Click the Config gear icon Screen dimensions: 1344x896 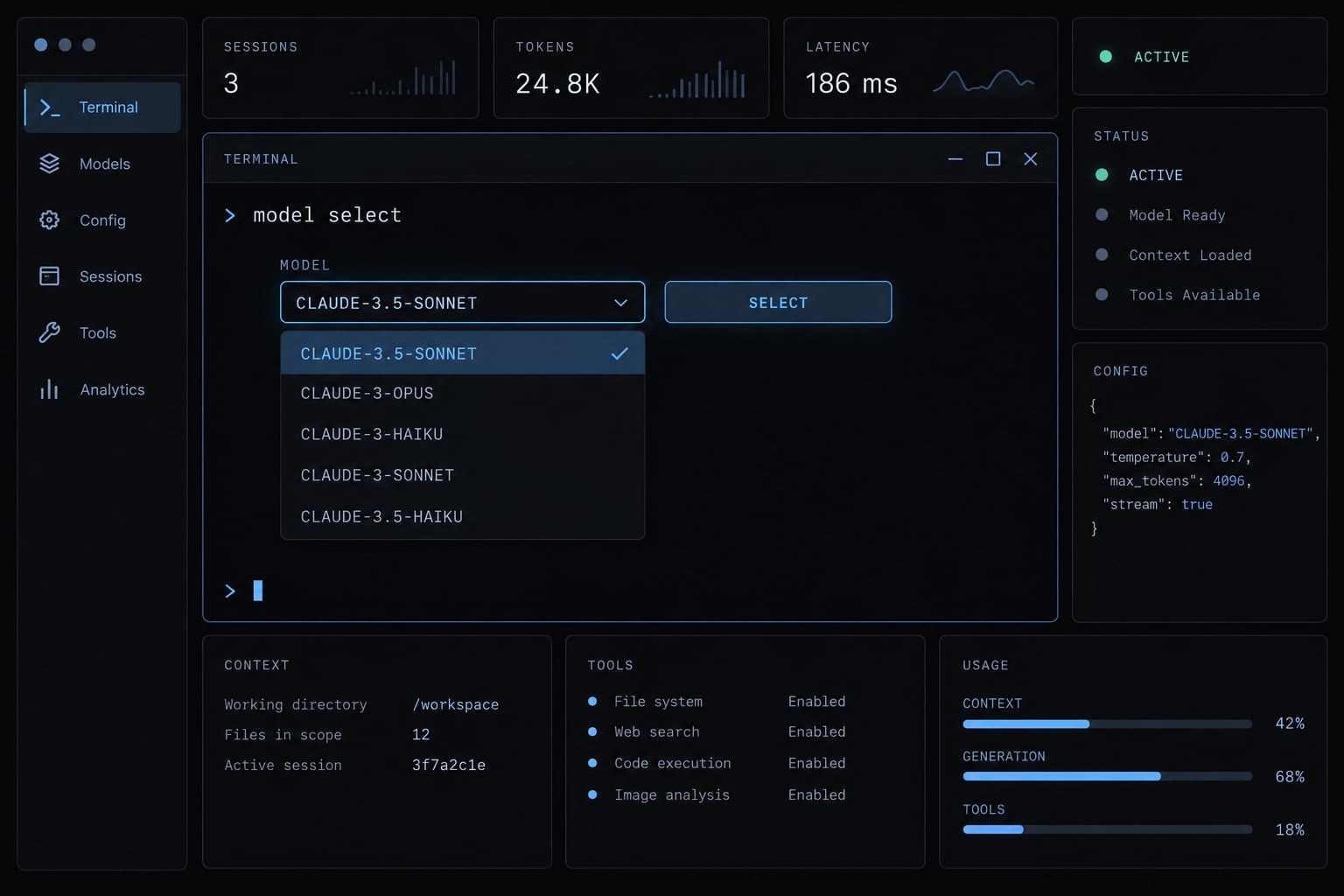50,220
